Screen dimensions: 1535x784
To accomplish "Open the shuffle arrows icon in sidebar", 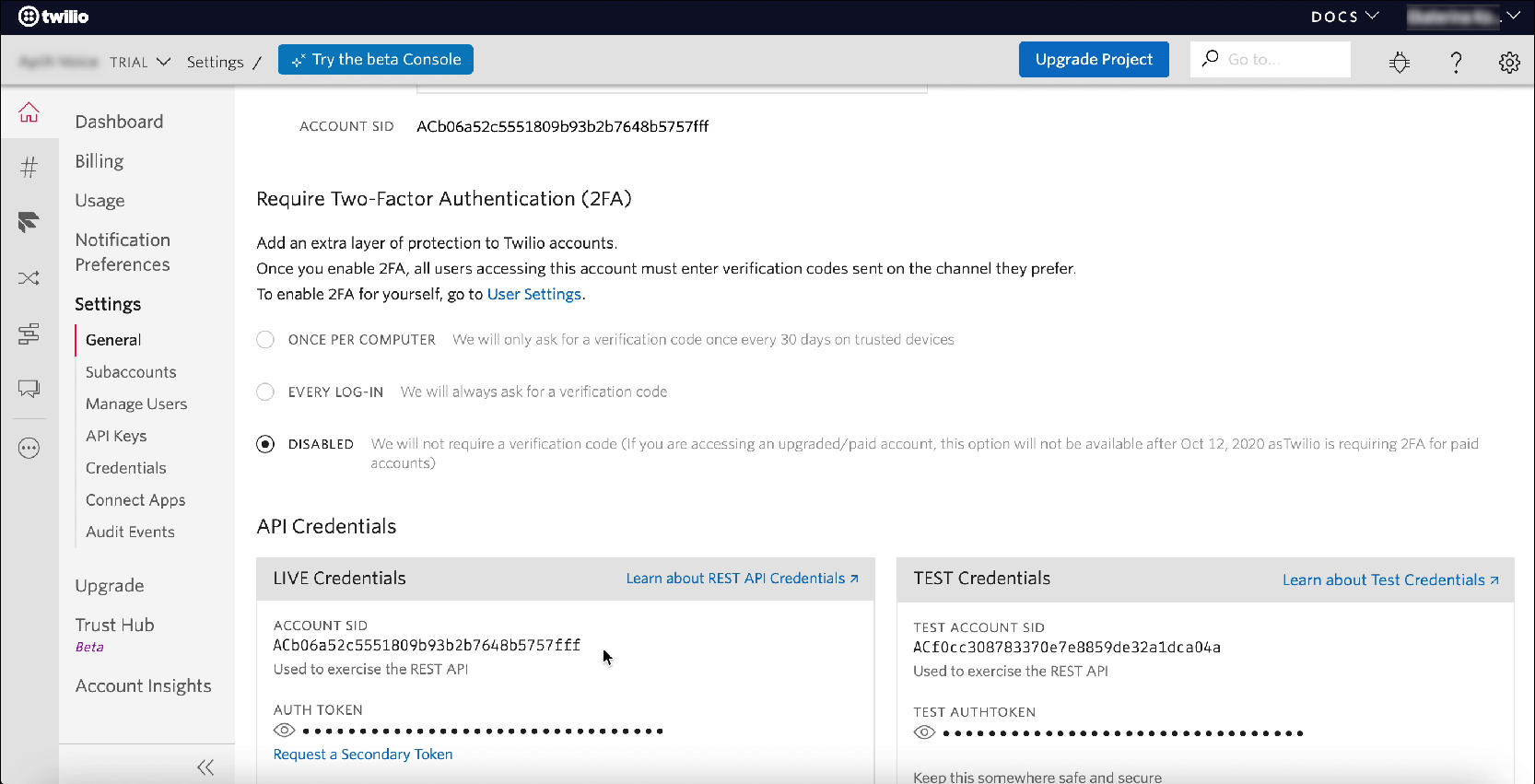I will (29, 277).
